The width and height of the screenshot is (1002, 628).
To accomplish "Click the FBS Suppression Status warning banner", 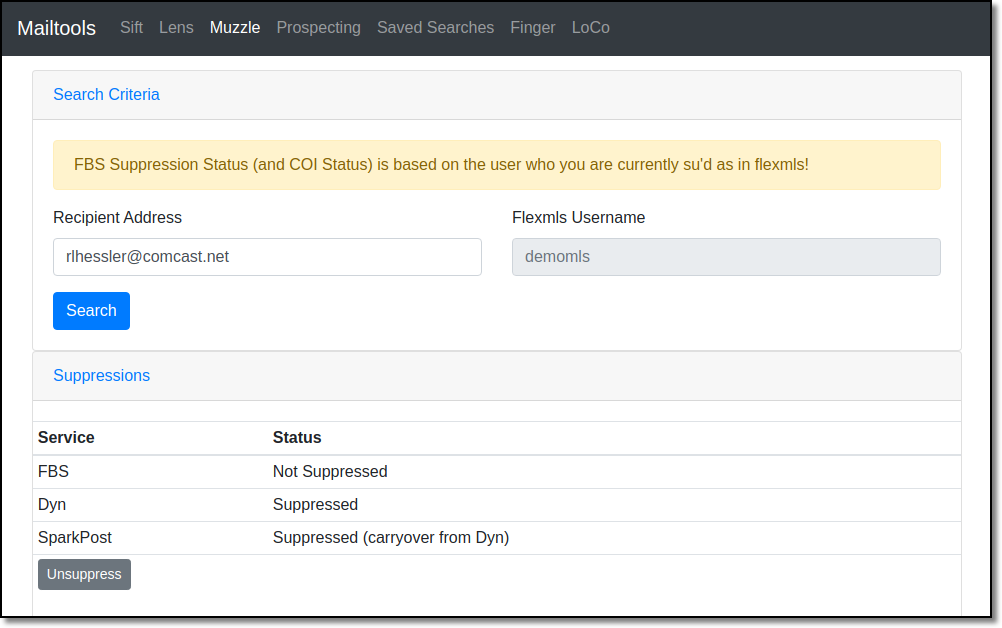I will point(497,165).
